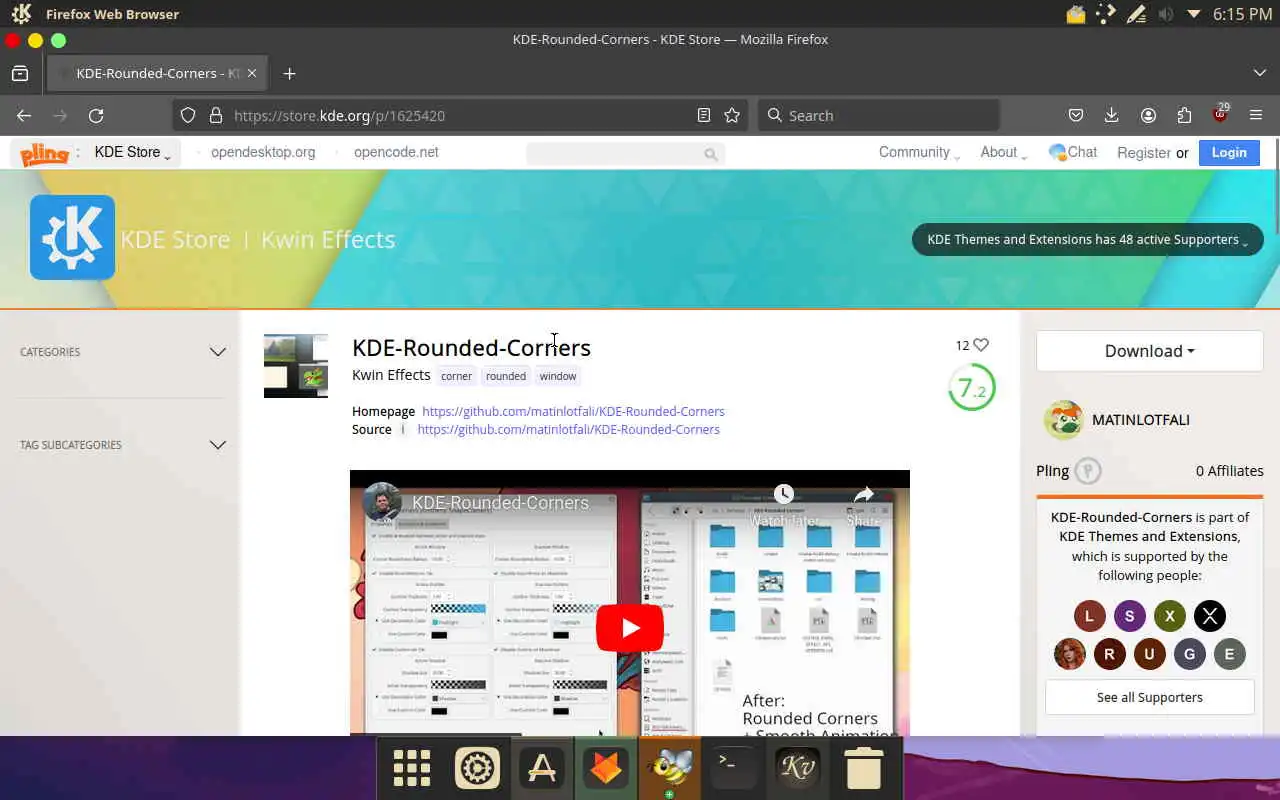This screenshot has height=800, width=1280.
Task: Open the KDE Store dropdown menu
Action: pyautogui.click(x=132, y=153)
